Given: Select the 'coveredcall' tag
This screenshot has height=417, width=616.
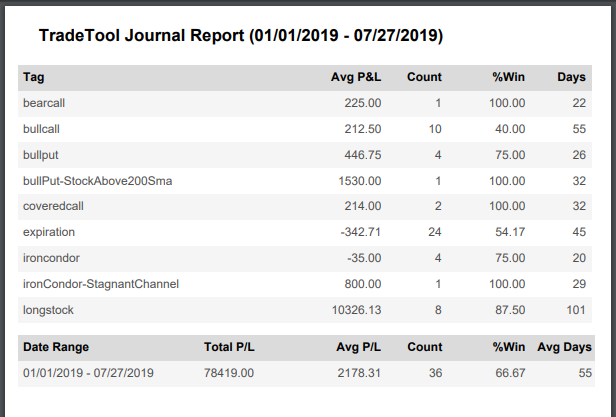Looking at the screenshot, I should (x=53, y=206).
